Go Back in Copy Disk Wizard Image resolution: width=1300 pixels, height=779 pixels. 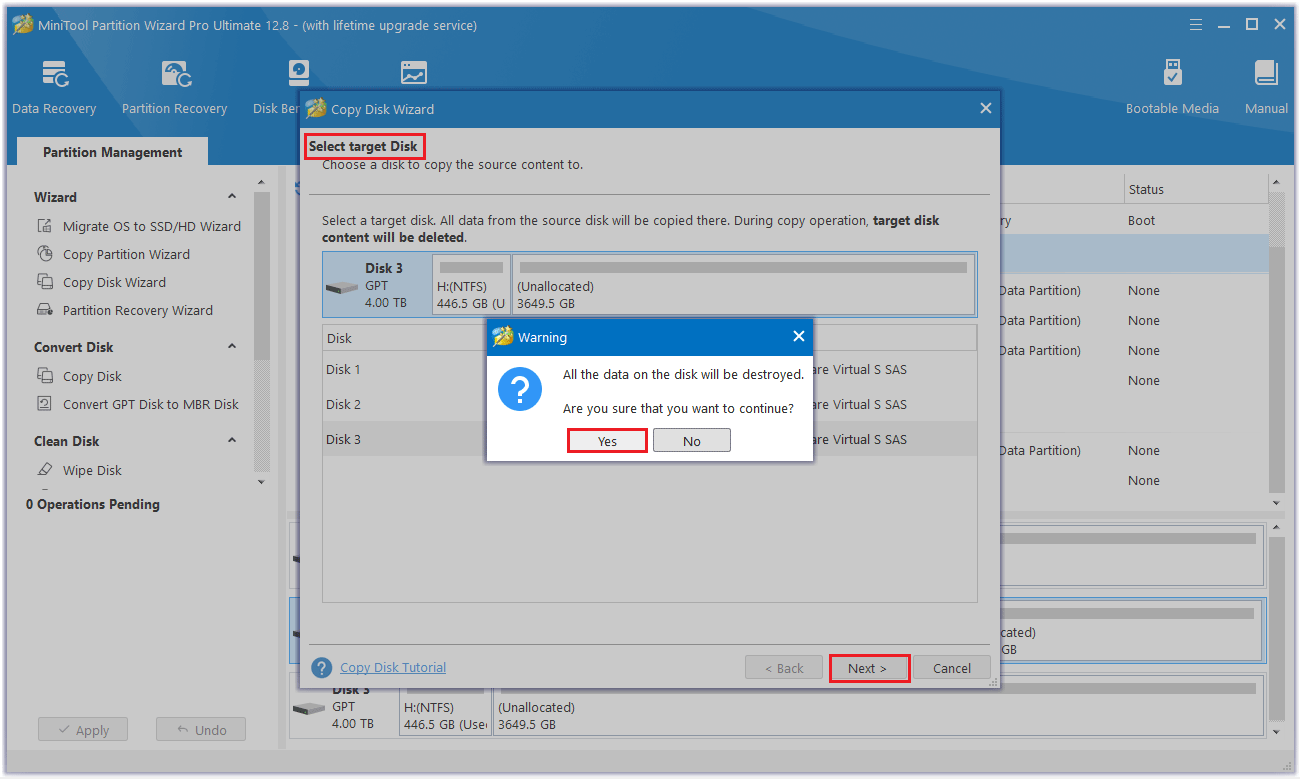coord(784,668)
